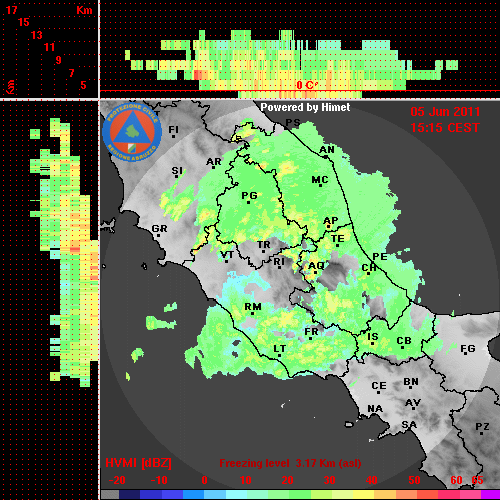
Task: Pick the dark navy swatch on the dBZ scale
Action: pos(129,495)
